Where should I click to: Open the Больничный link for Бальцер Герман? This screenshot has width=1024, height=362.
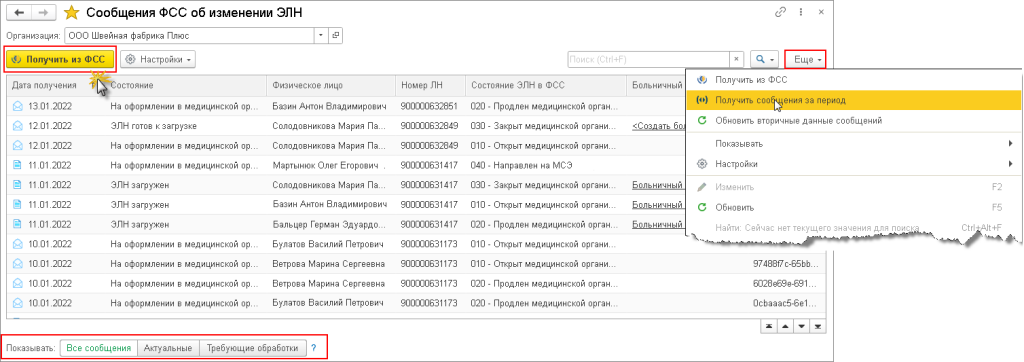click(x=658, y=224)
